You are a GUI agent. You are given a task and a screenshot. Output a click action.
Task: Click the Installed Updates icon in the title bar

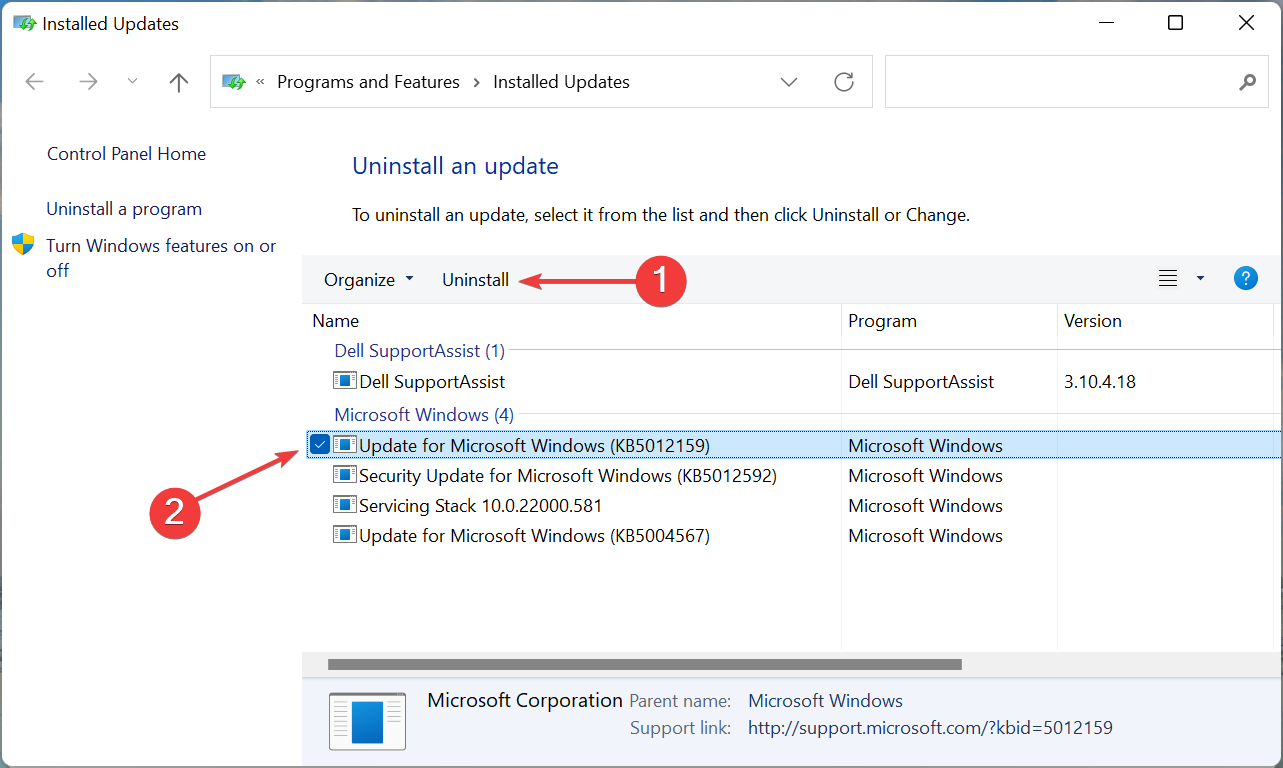(22, 22)
